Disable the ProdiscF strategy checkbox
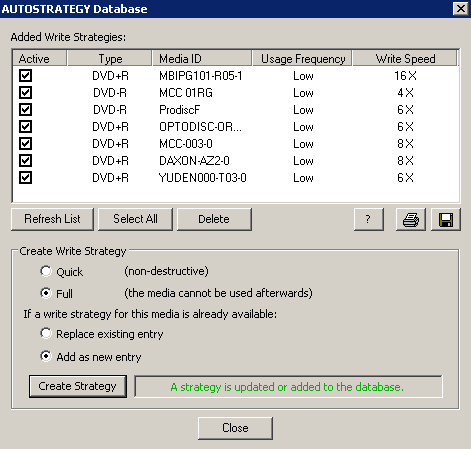Image resolution: width=471 pixels, height=449 pixels. coord(25,110)
